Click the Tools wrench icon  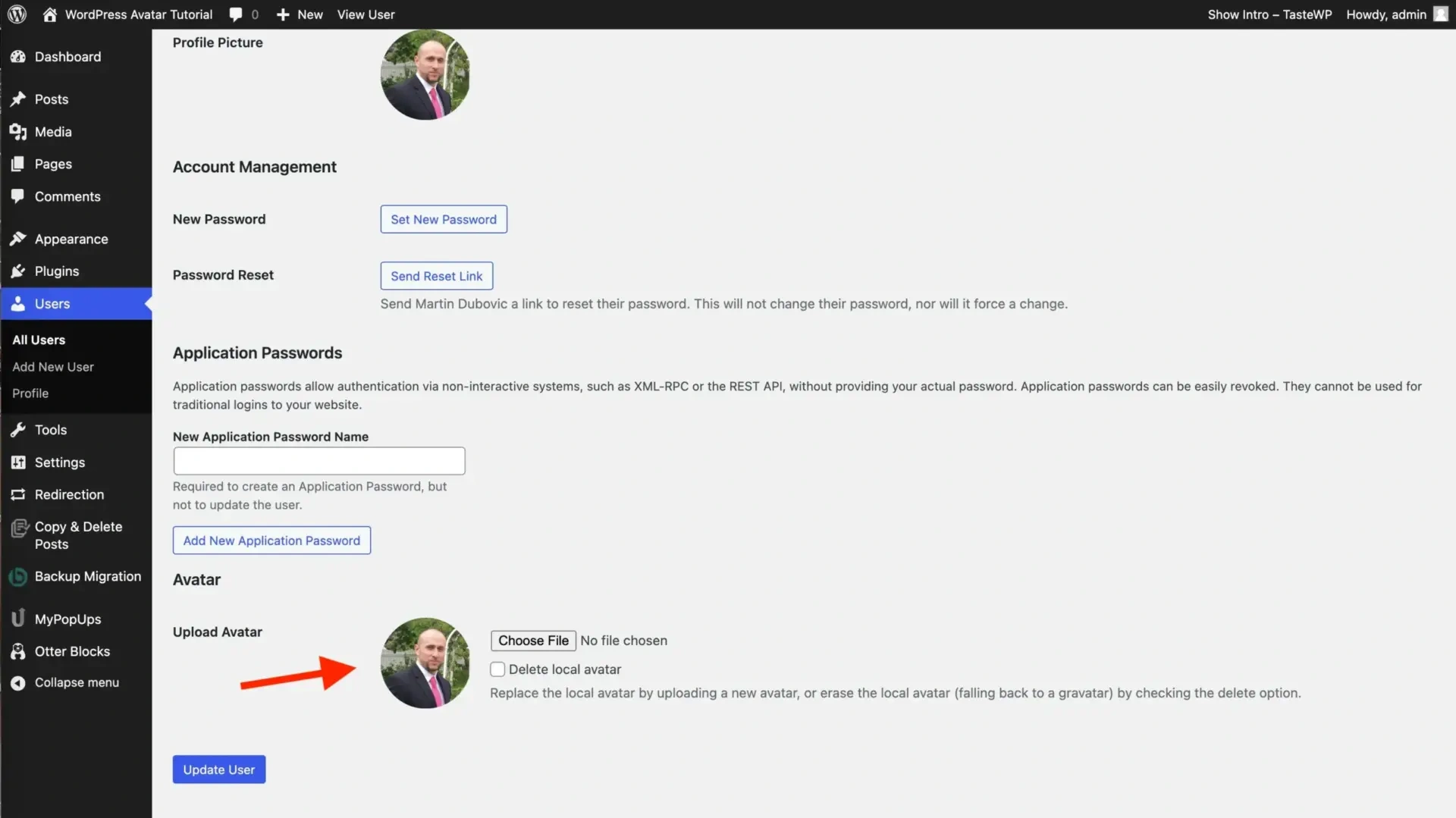point(18,430)
